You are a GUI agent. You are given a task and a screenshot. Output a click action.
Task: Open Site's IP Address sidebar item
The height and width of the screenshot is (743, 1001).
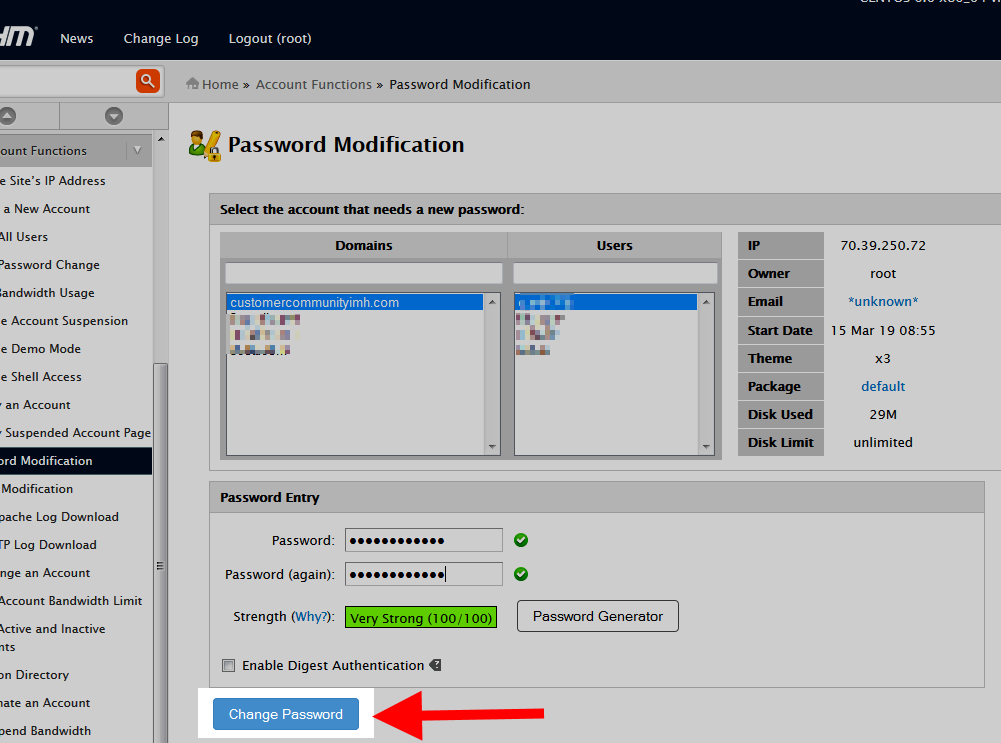tap(53, 181)
